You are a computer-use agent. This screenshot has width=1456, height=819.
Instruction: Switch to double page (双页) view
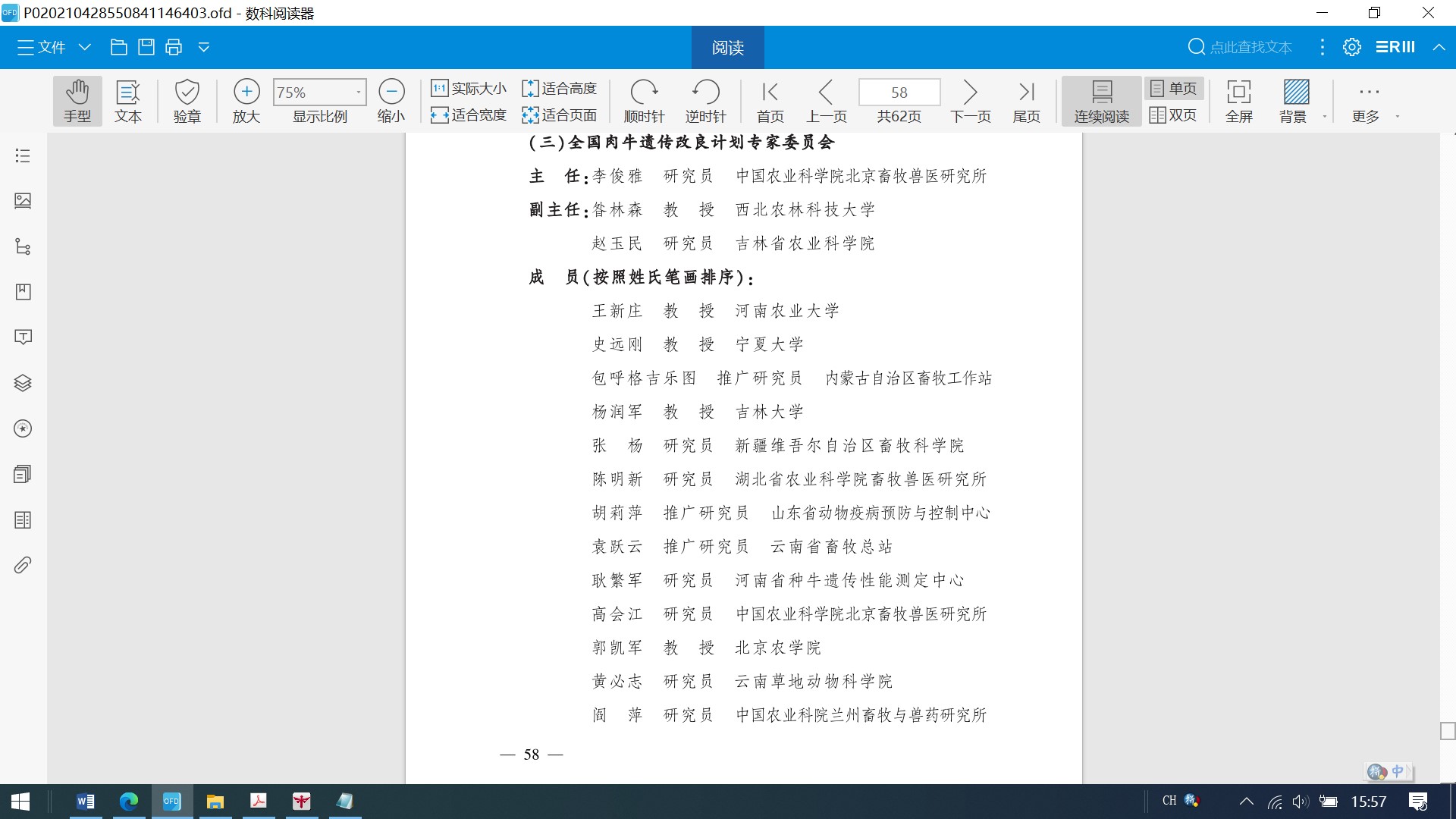1173,115
